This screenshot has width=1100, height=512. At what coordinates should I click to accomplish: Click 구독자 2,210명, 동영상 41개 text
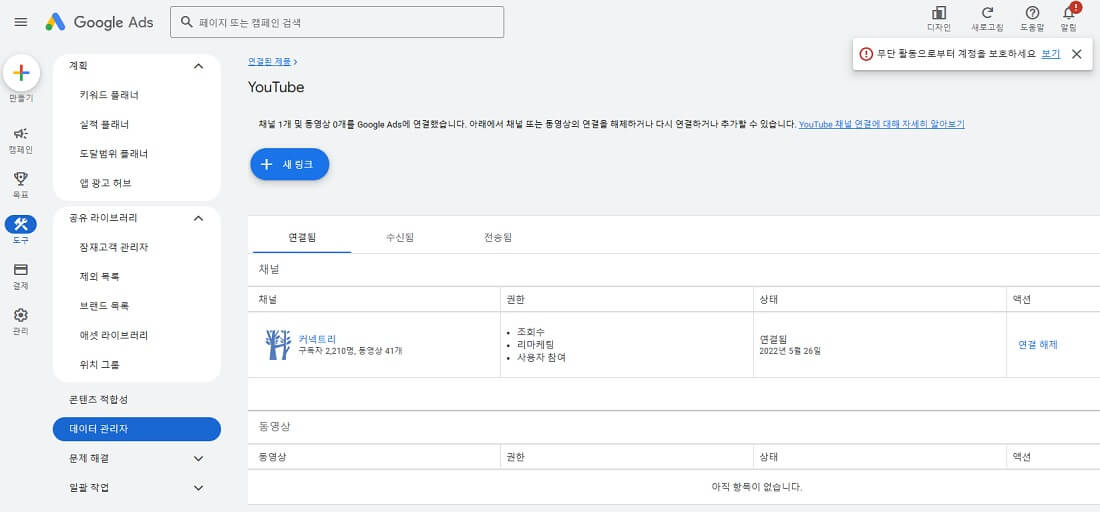tap(351, 351)
